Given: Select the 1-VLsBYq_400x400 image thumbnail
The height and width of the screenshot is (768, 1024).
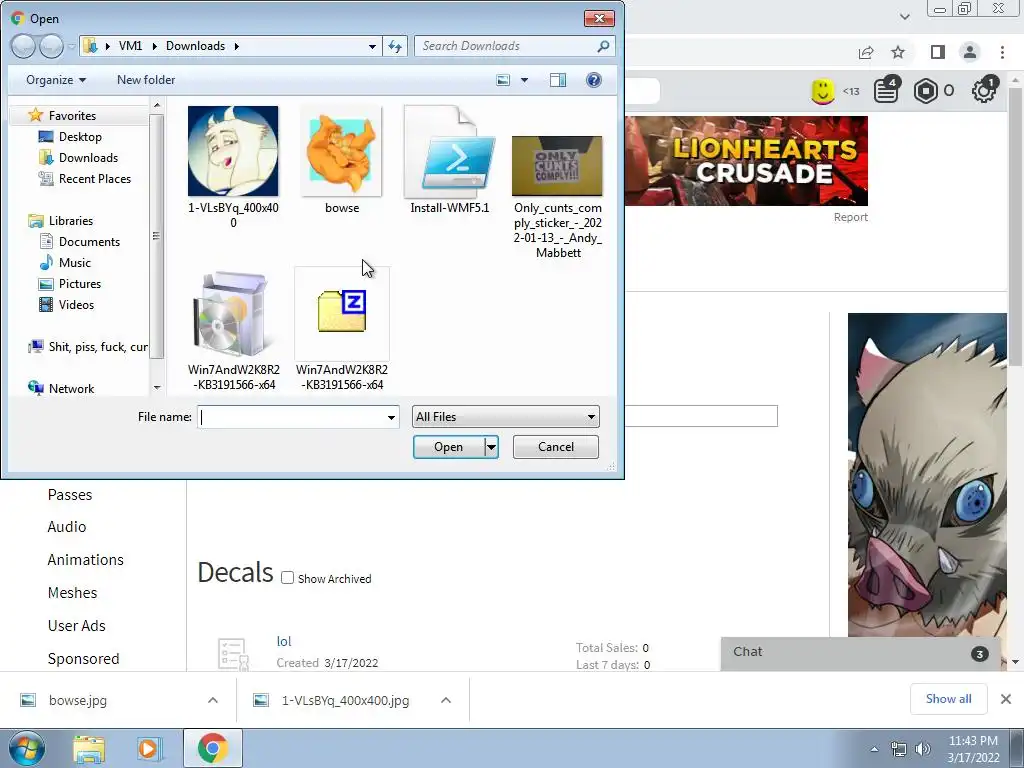Looking at the screenshot, I should pyautogui.click(x=233, y=151).
